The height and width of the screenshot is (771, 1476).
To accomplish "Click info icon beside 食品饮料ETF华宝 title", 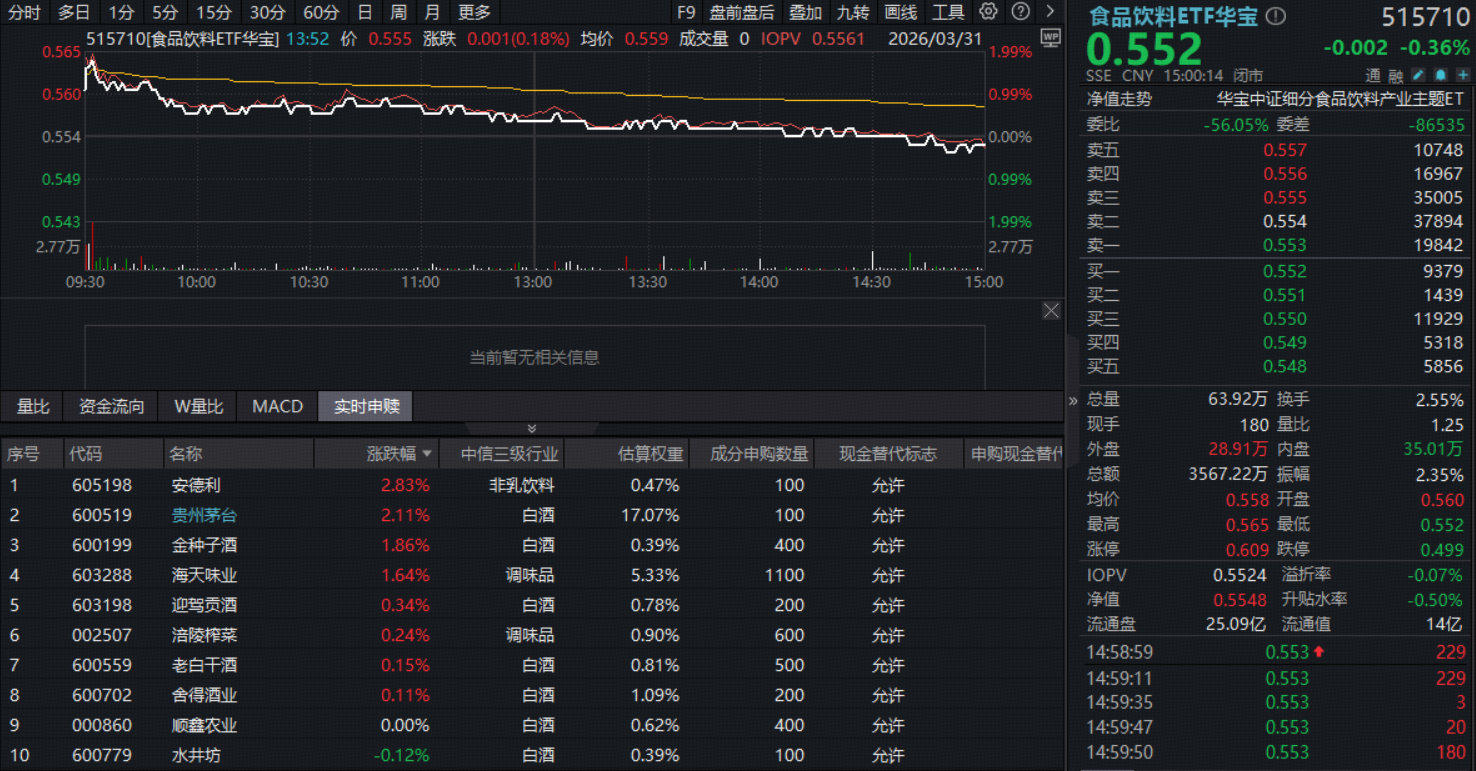I will (x=1275, y=16).
